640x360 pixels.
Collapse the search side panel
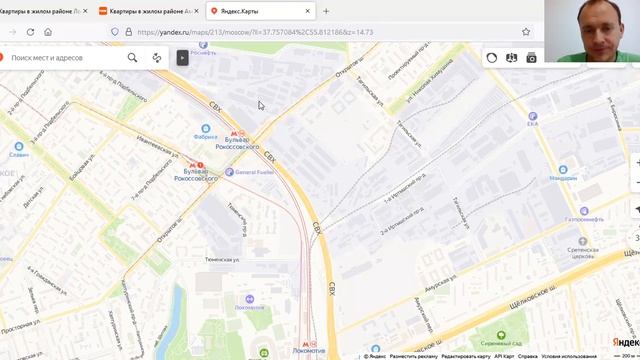coord(182,58)
